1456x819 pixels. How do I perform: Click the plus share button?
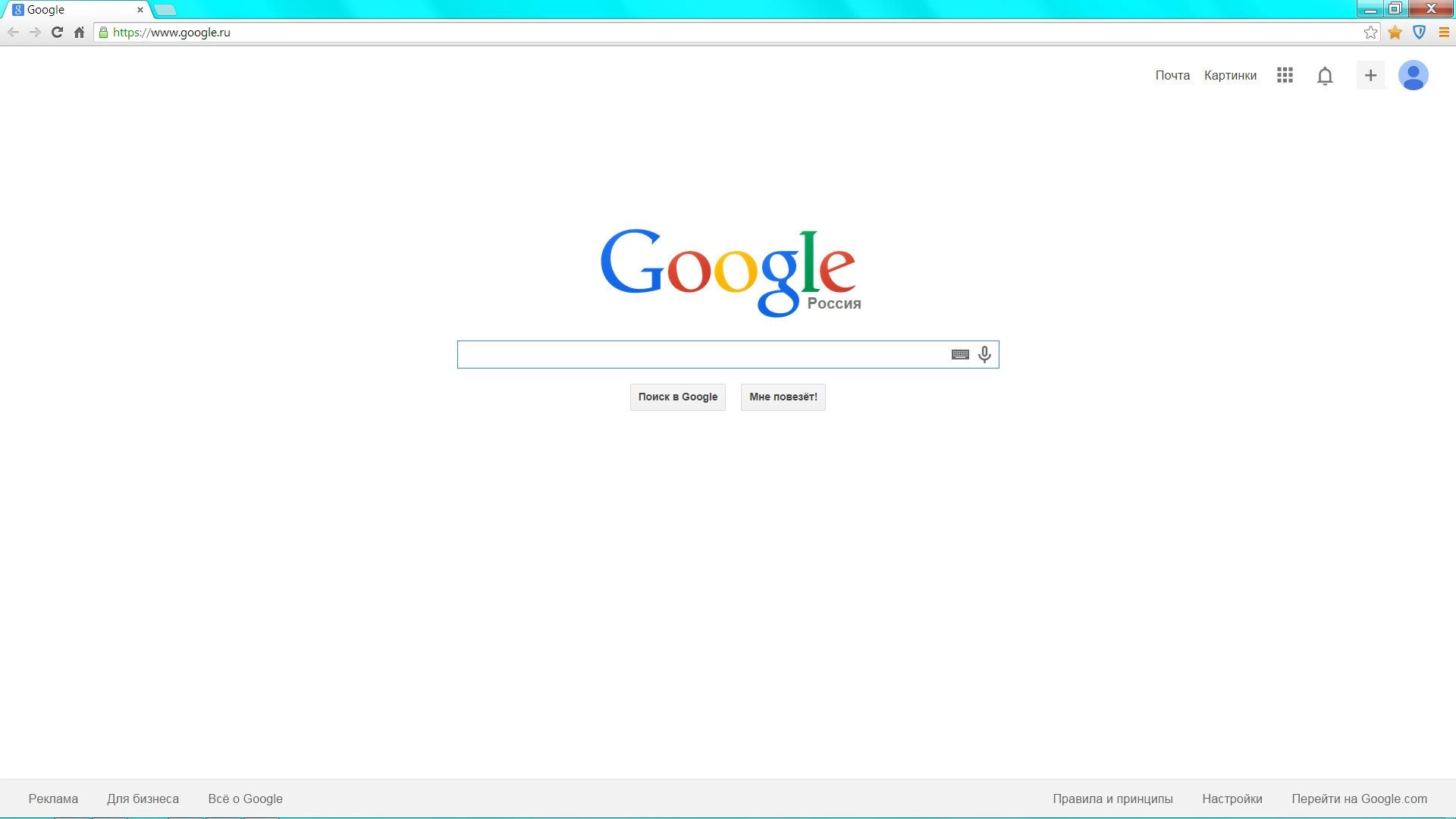coord(1370,75)
